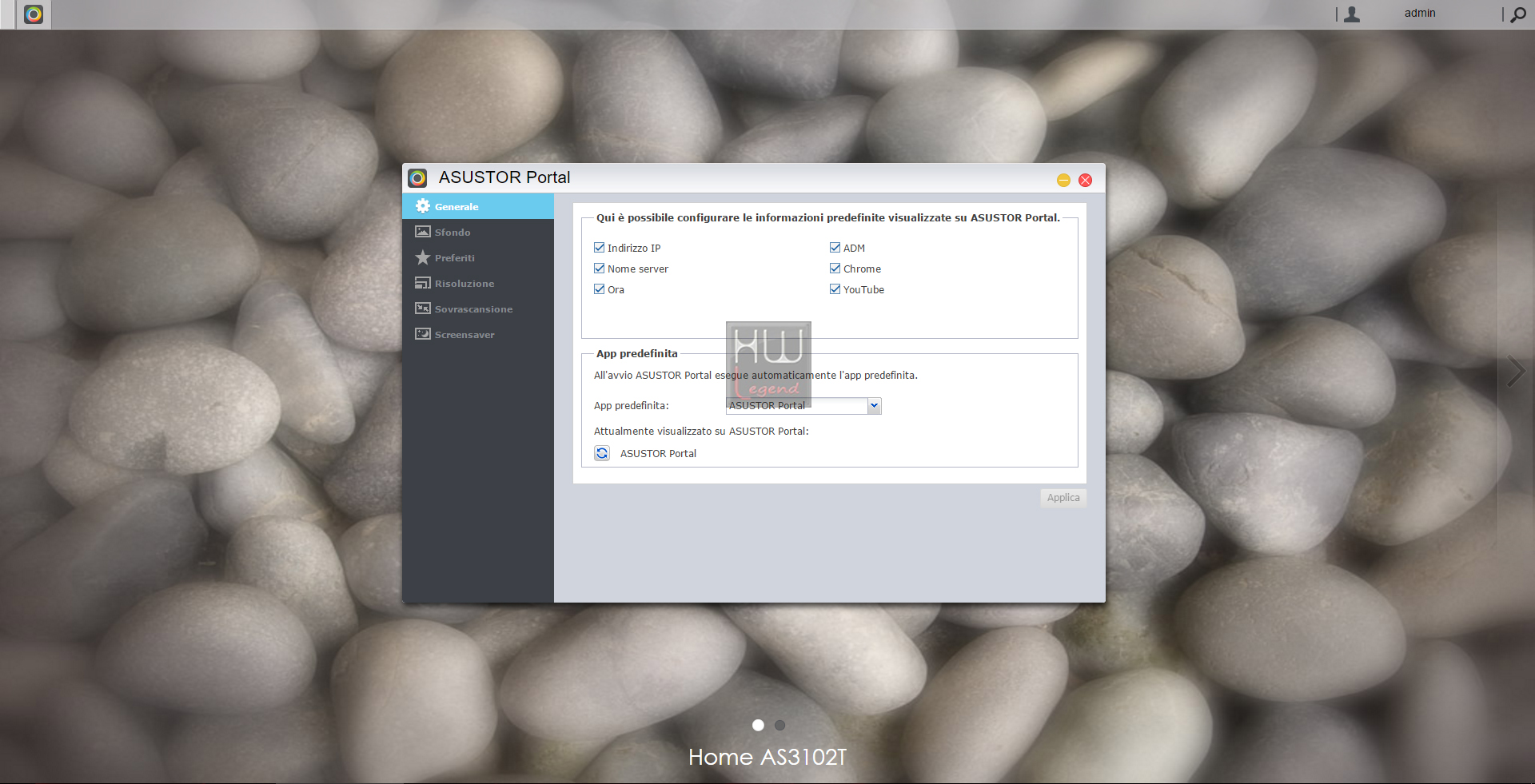Switch to the Preferiti section

pos(478,257)
